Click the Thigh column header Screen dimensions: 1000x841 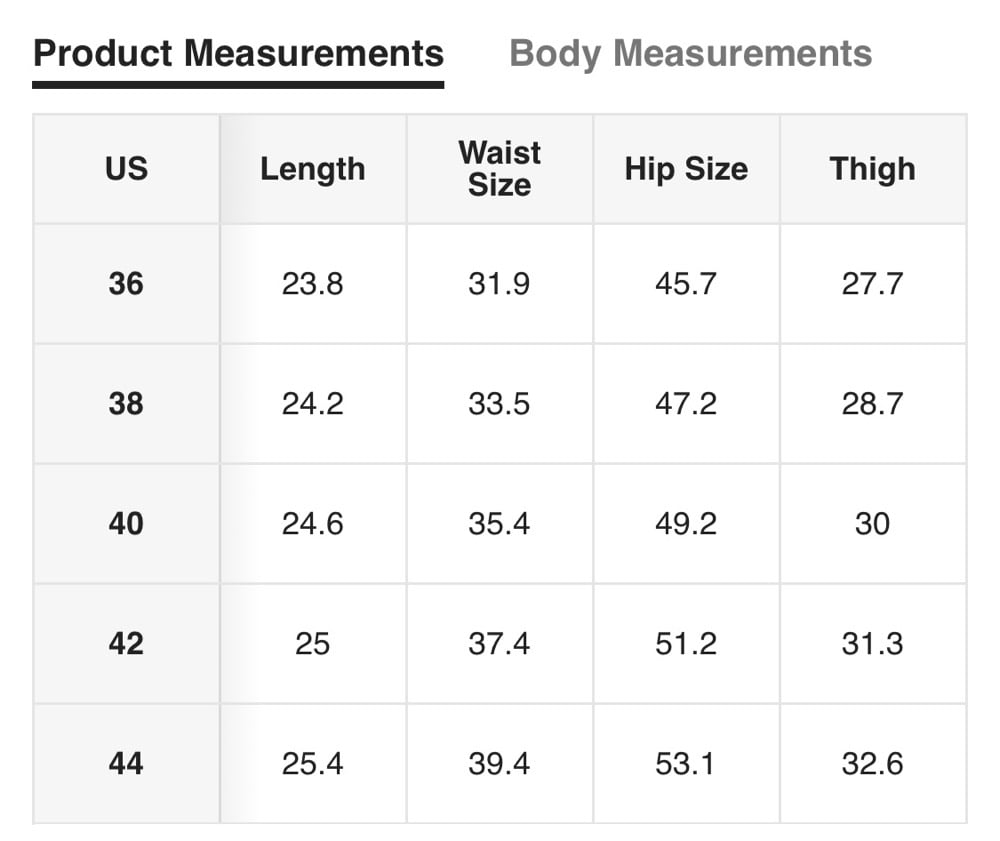click(872, 169)
